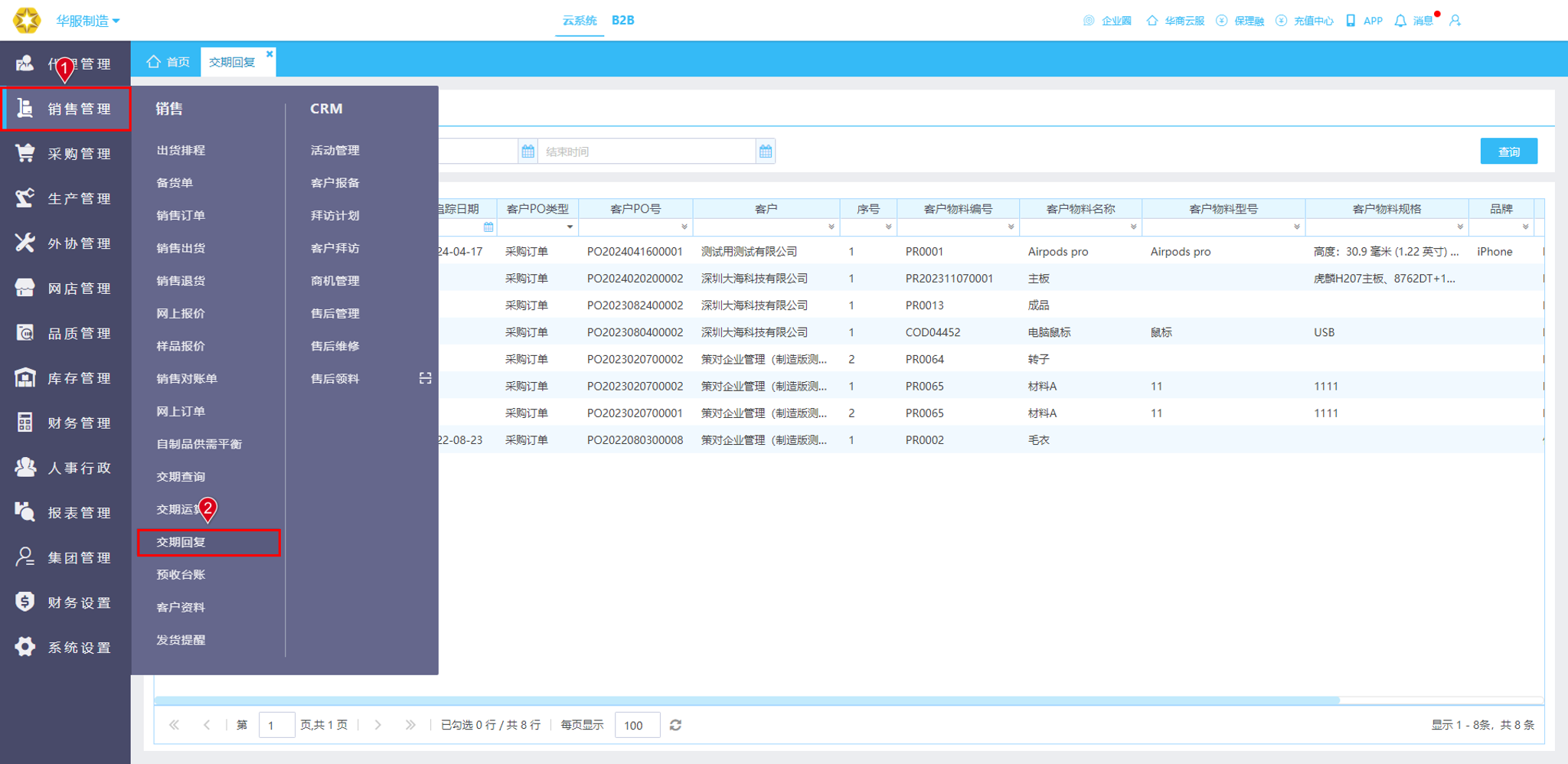Viewport: 1568px width, 764px height.
Task: Click the 消息 notification bell icon
Action: coord(1400,21)
